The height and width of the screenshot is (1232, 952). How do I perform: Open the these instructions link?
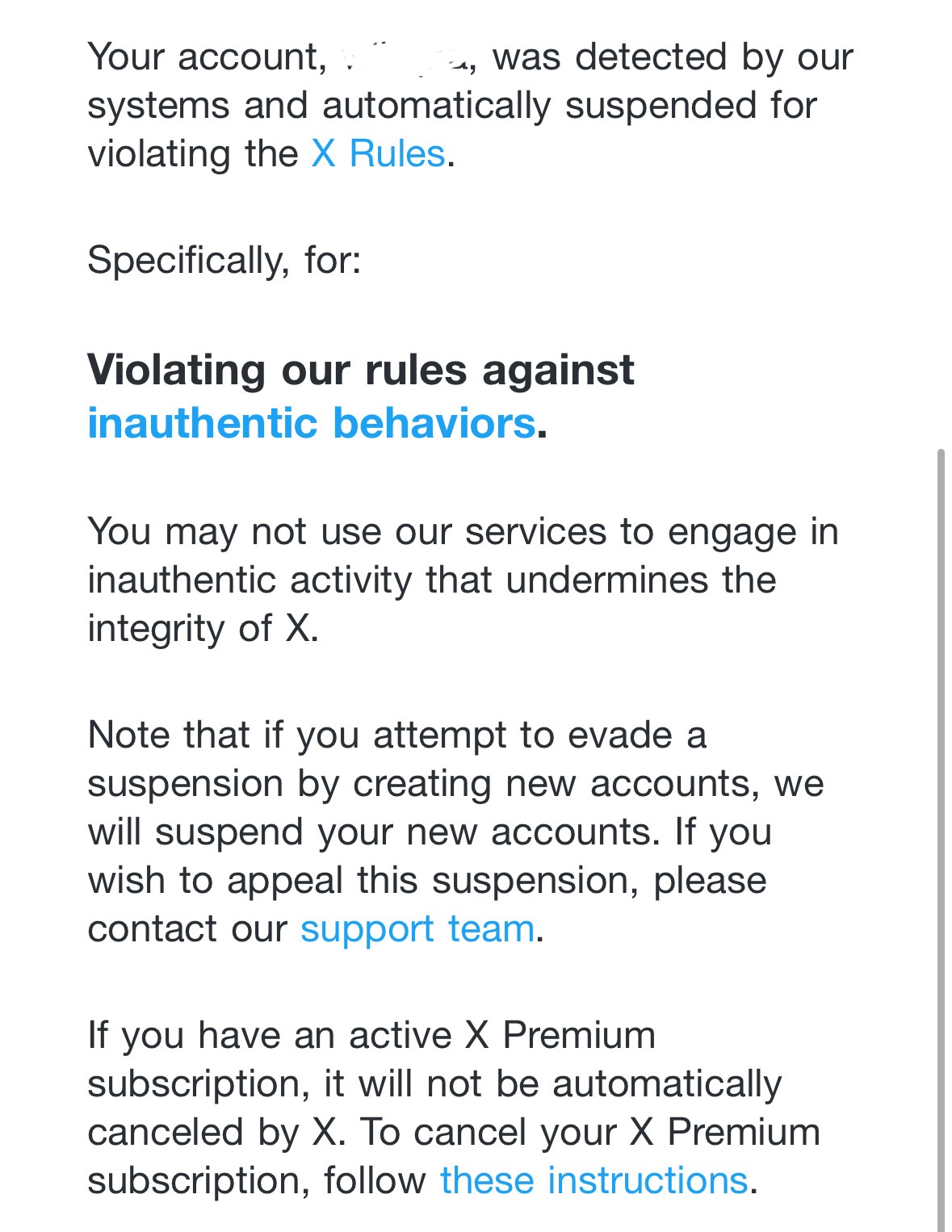point(594,1181)
